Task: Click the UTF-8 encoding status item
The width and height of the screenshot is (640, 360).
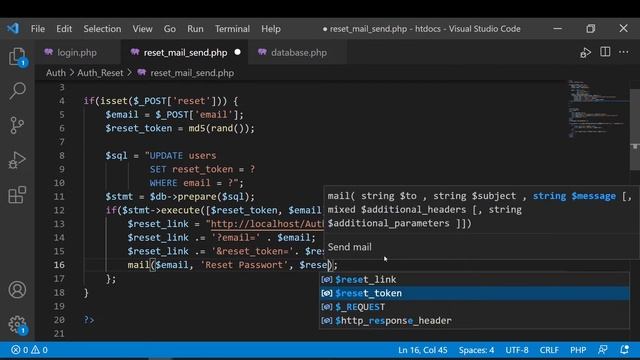Action: click(x=517, y=350)
